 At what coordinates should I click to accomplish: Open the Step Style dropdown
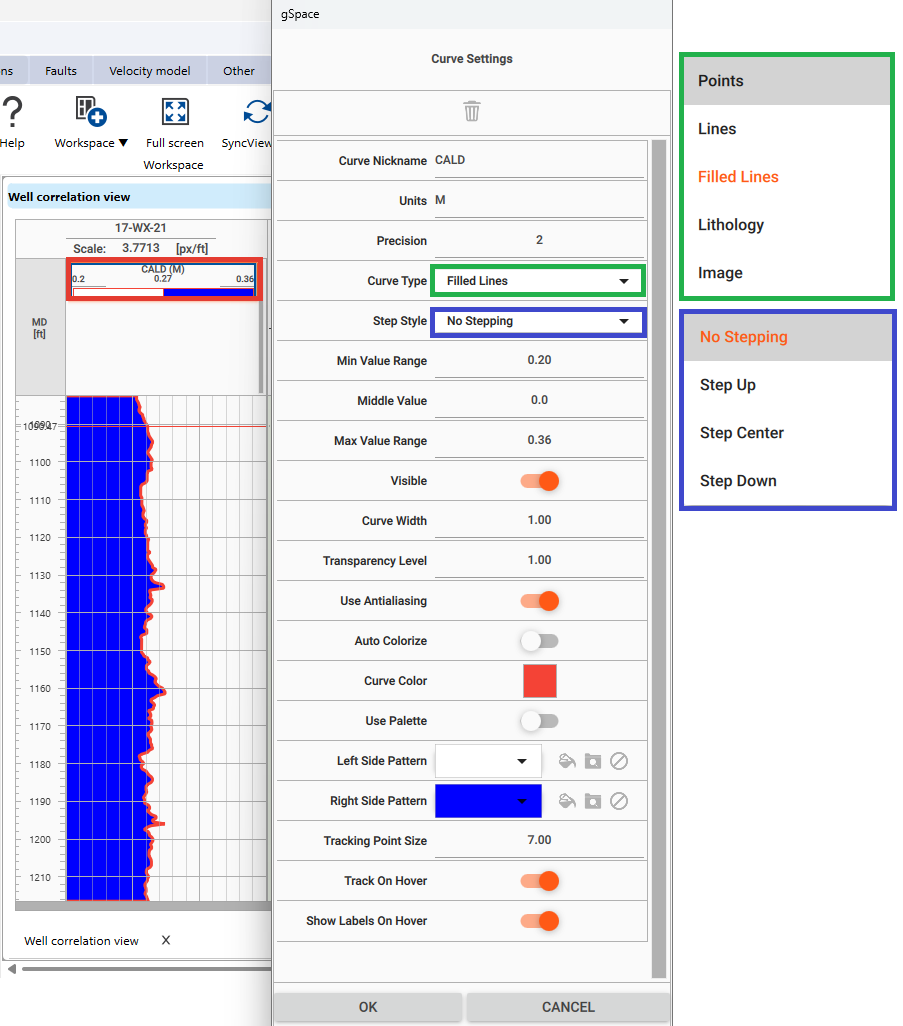537,321
